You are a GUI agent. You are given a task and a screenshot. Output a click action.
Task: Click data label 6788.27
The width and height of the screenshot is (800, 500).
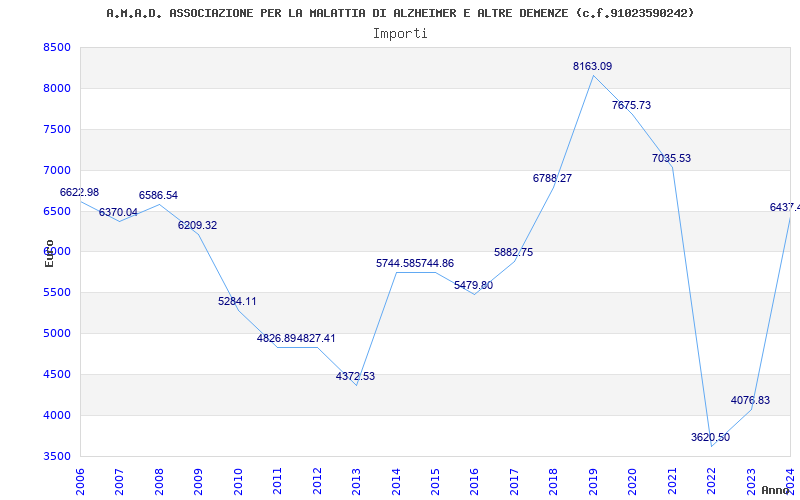(x=553, y=178)
